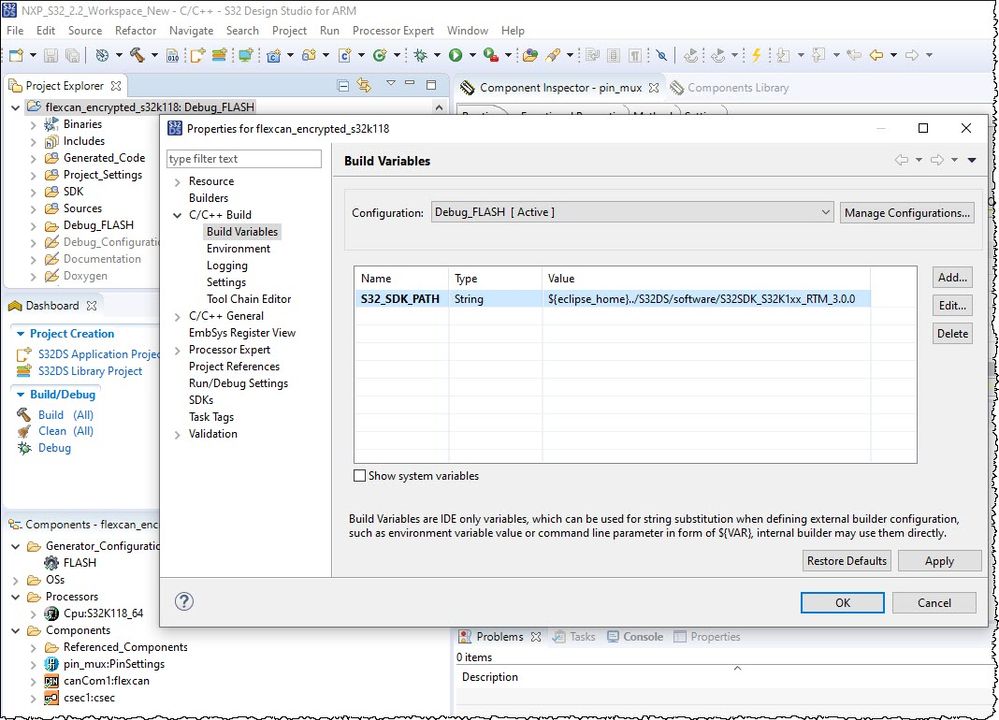Screen dimensions: 999x720
Task: Expand the Resource tree node in Properties
Action: click(x=177, y=182)
